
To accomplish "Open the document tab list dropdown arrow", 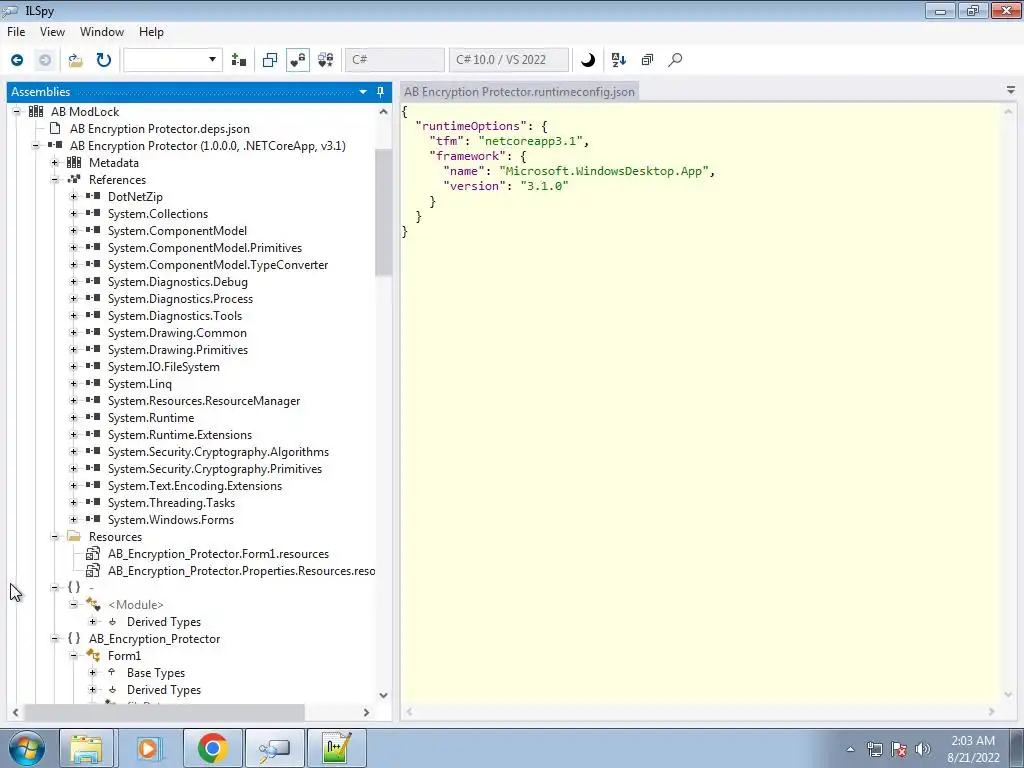I will [1011, 90].
